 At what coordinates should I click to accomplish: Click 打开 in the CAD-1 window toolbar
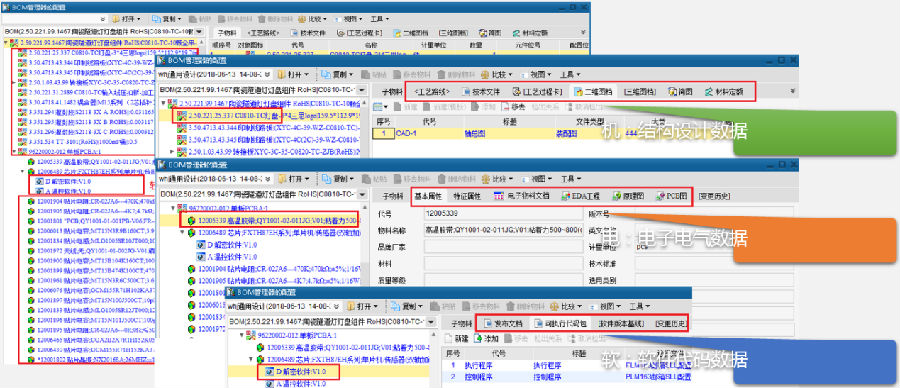[292, 75]
